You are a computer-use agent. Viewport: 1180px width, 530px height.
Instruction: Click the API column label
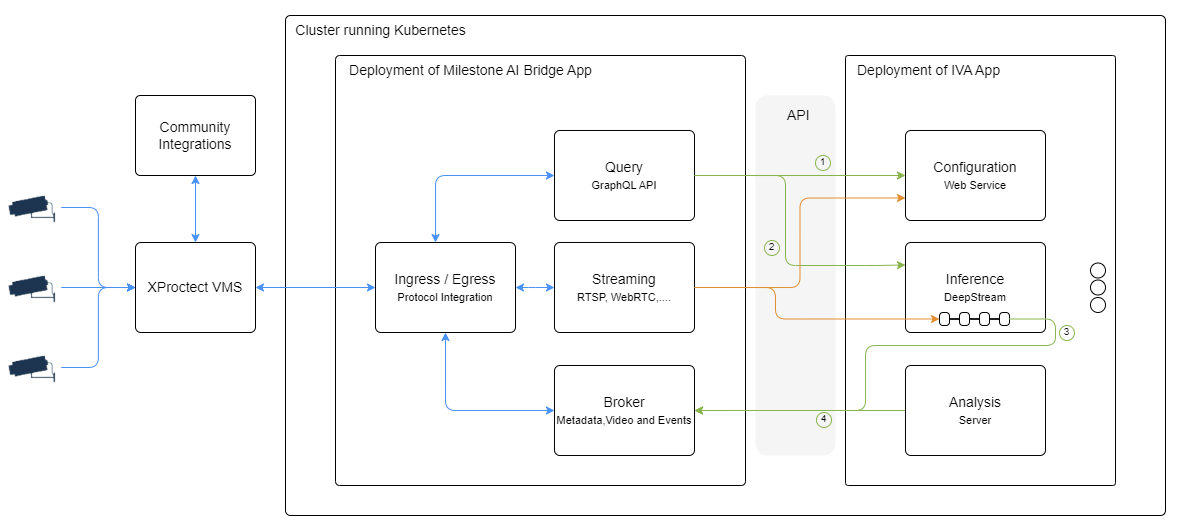pyautogui.click(x=797, y=115)
